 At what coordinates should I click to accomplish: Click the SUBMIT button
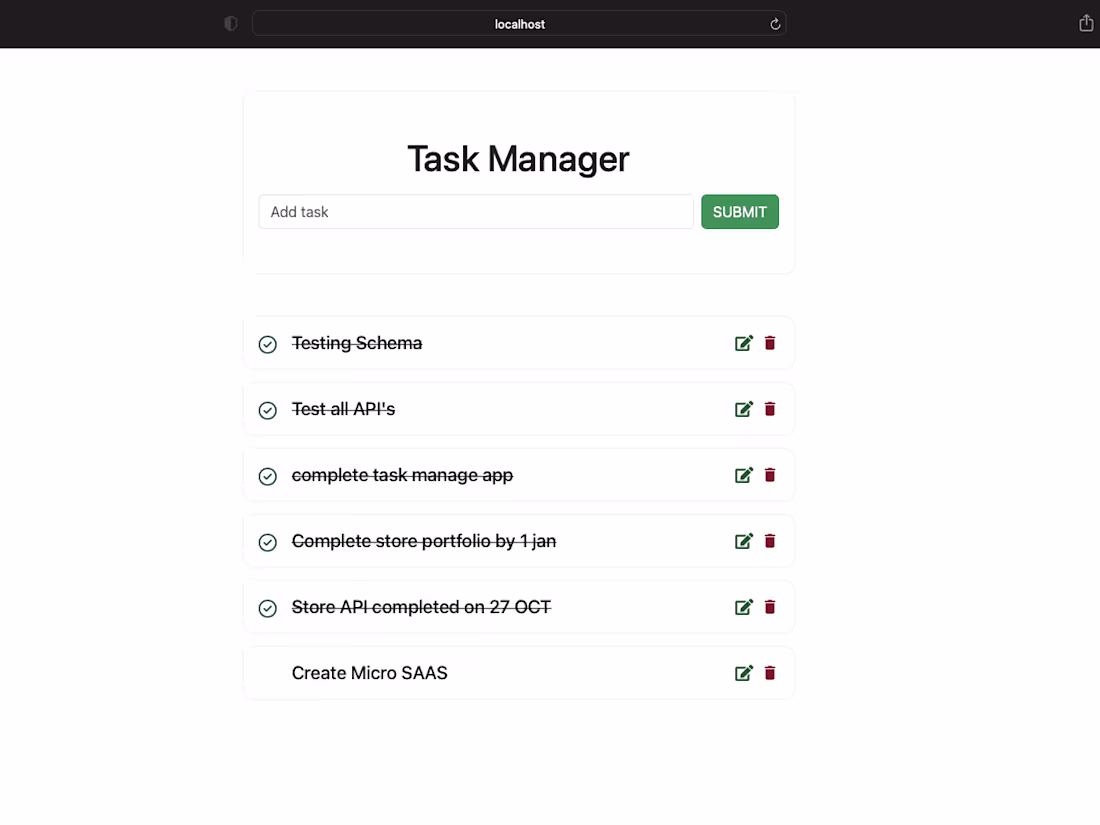[740, 211]
